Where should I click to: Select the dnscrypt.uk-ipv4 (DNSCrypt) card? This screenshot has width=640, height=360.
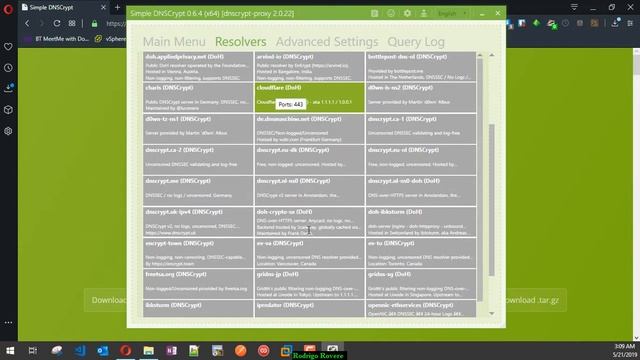coord(198,222)
